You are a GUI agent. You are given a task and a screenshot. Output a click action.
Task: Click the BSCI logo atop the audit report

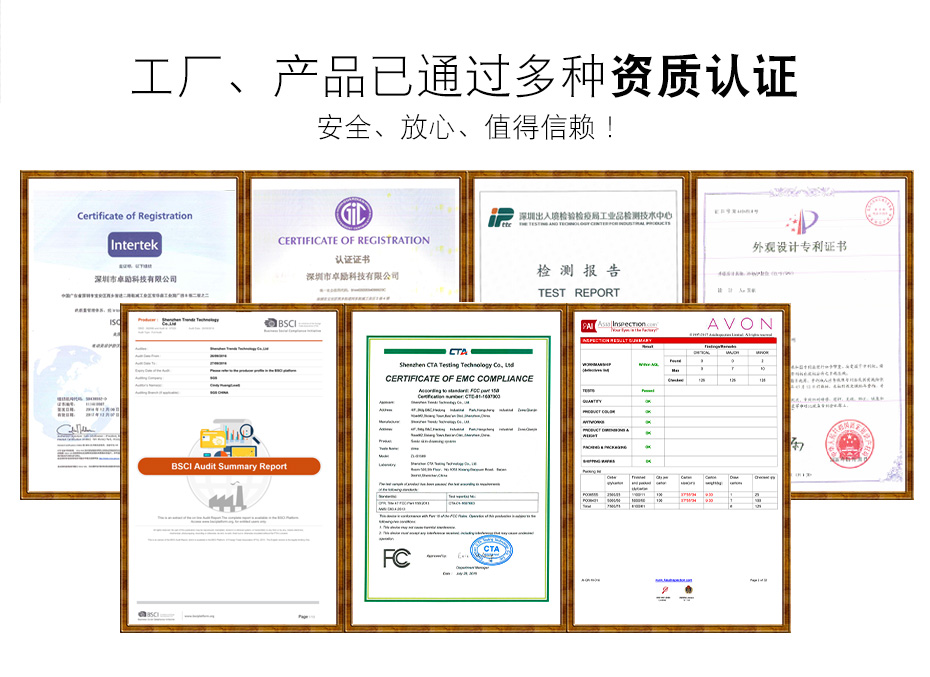[281, 323]
